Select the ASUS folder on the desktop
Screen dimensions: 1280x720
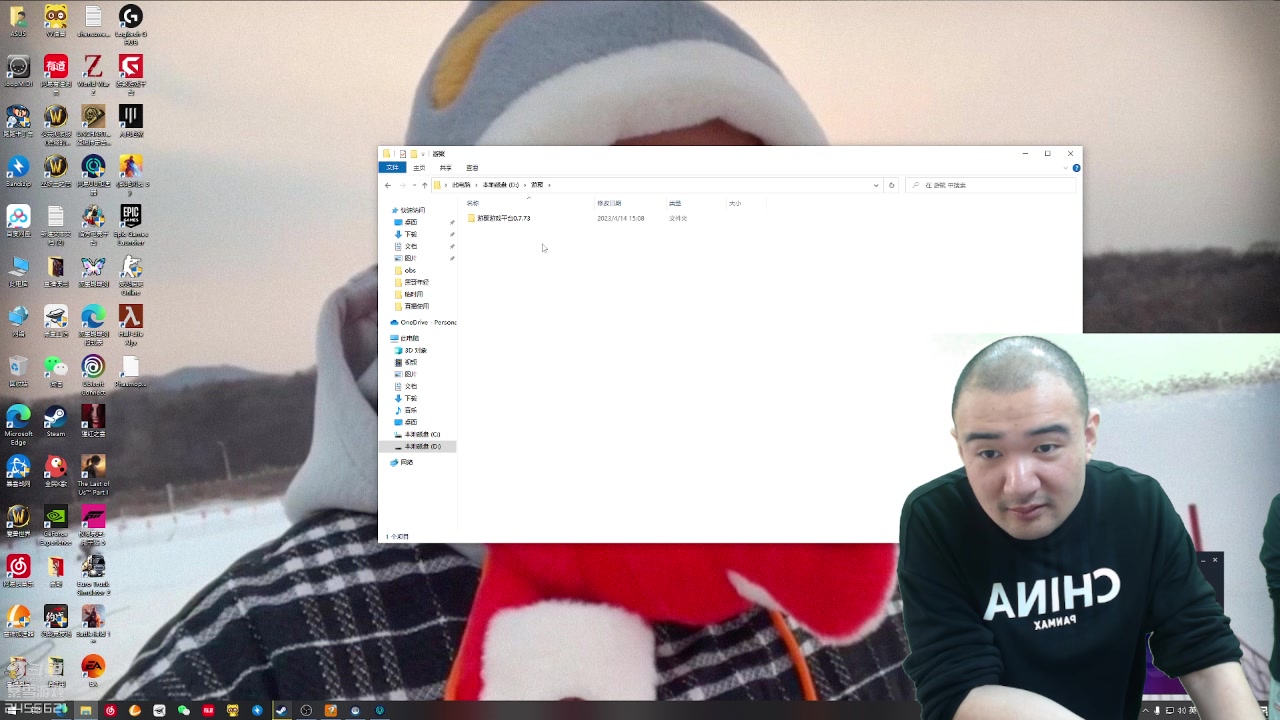click(x=18, y=21)
